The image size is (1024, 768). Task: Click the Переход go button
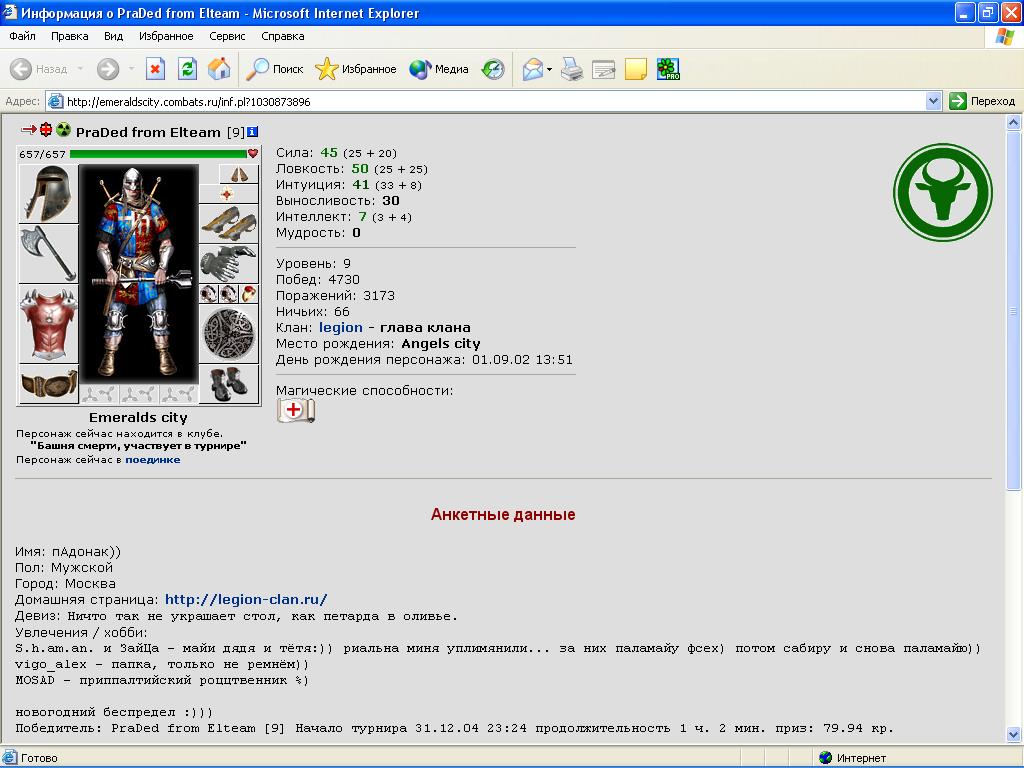[983, 101]
